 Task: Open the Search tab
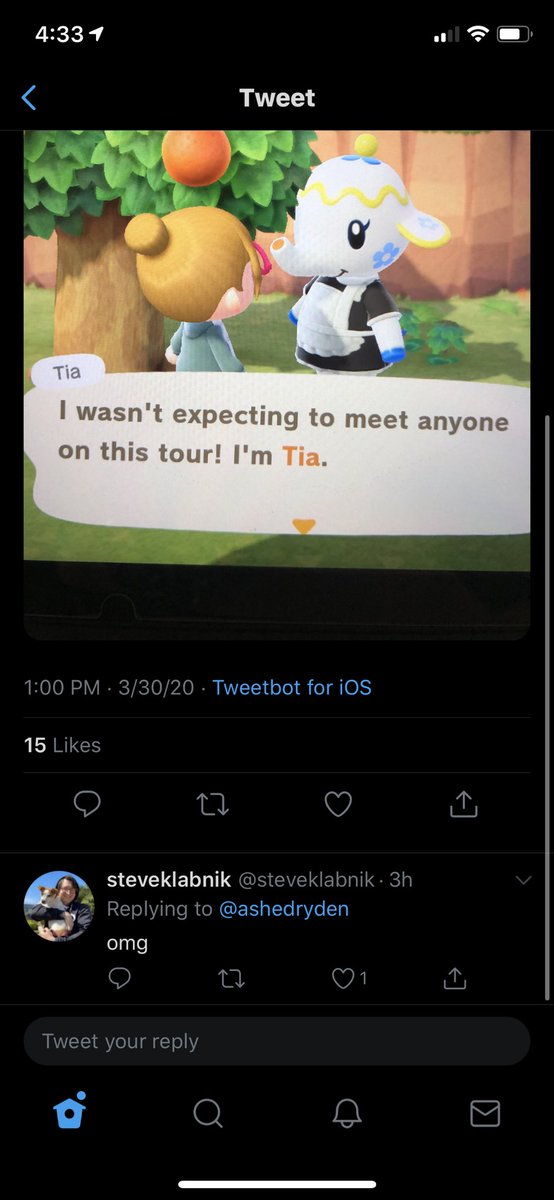[207, 1113]
